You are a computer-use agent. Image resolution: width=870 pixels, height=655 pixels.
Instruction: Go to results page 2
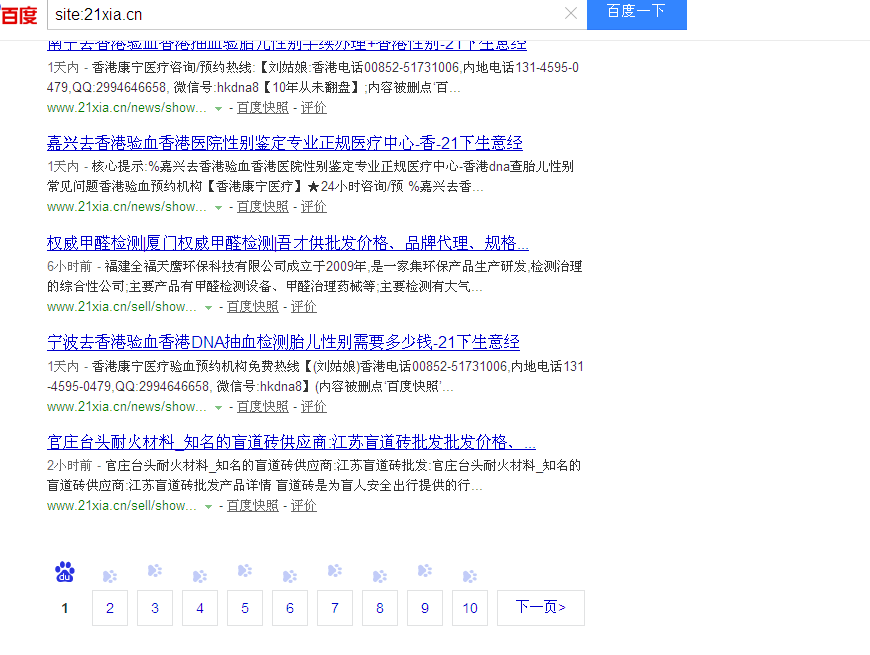tap(109, 607)
